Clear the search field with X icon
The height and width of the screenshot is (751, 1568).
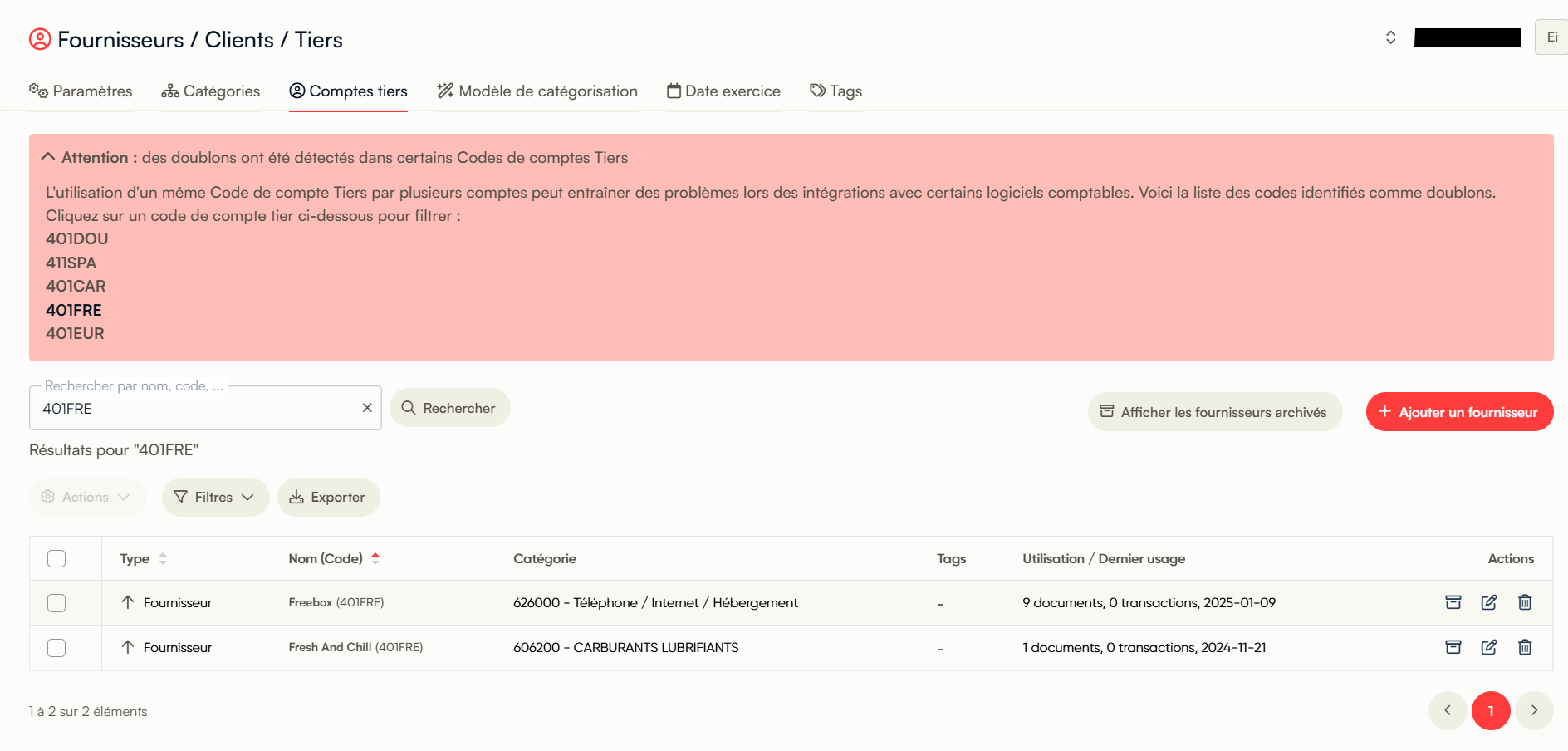pos(367,408)
